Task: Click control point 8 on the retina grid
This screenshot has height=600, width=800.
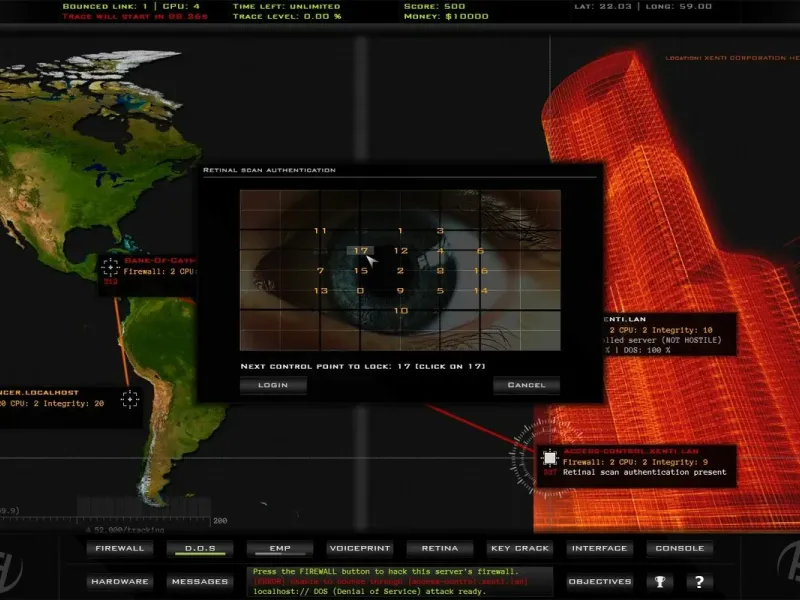Action: tap(440, 270)
